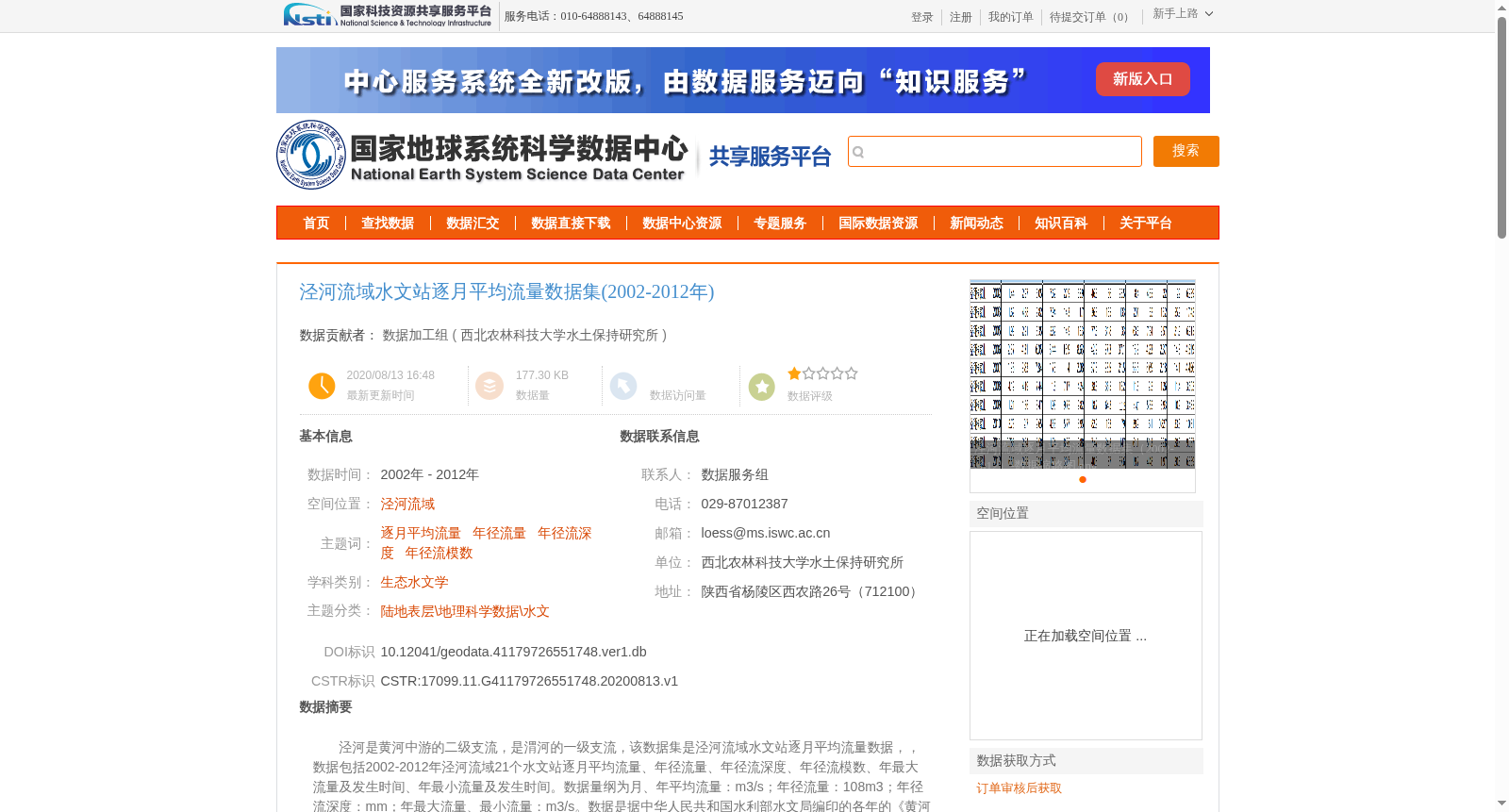Expand the 新手上路 dropdown

(x=1183, y=13)
